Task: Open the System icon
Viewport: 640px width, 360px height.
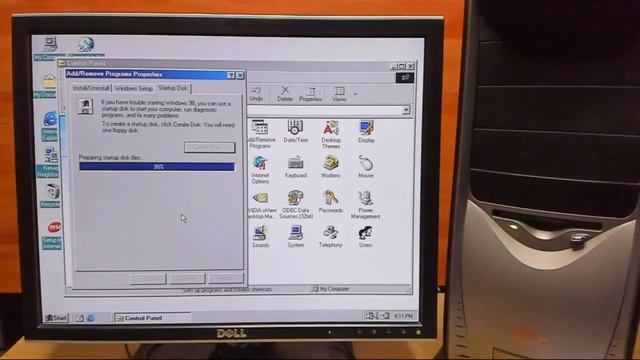Action: coord(296,237)
